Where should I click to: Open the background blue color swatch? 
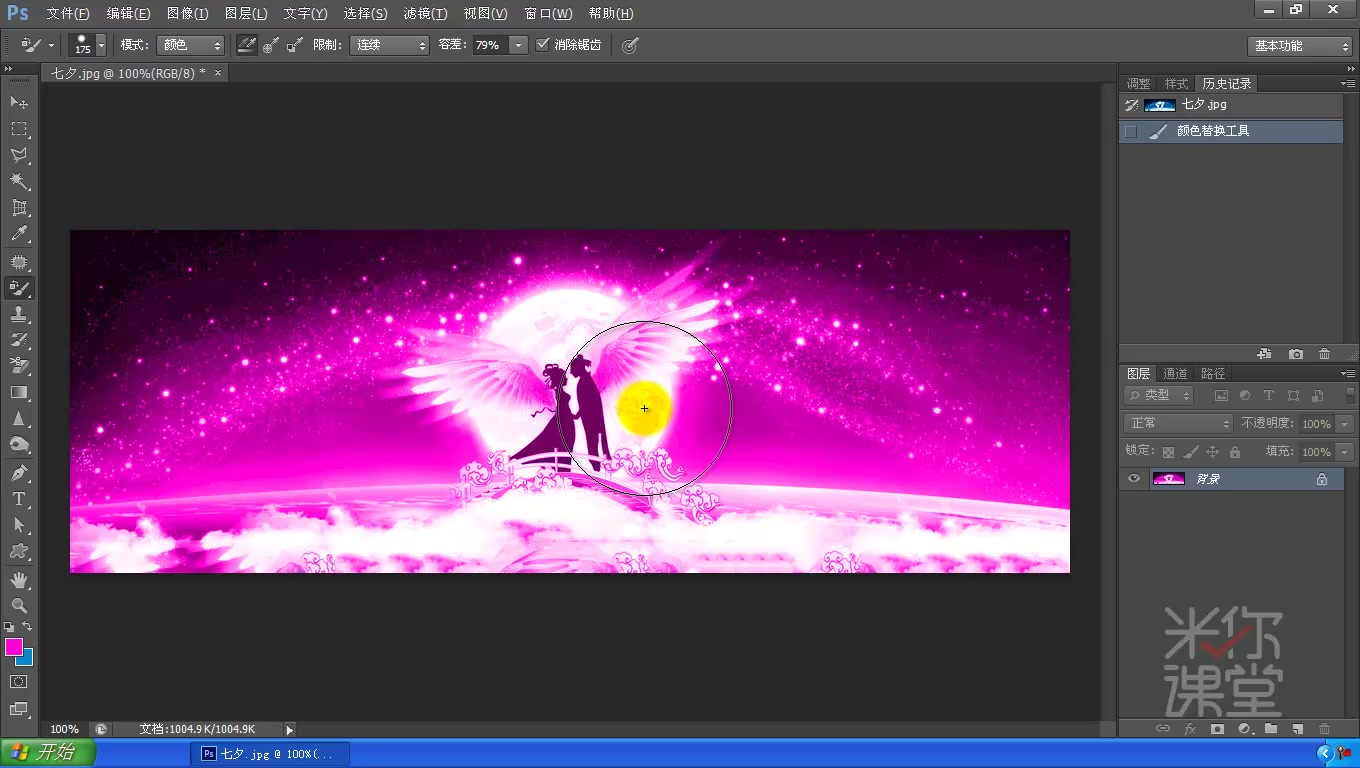(27, 659)
